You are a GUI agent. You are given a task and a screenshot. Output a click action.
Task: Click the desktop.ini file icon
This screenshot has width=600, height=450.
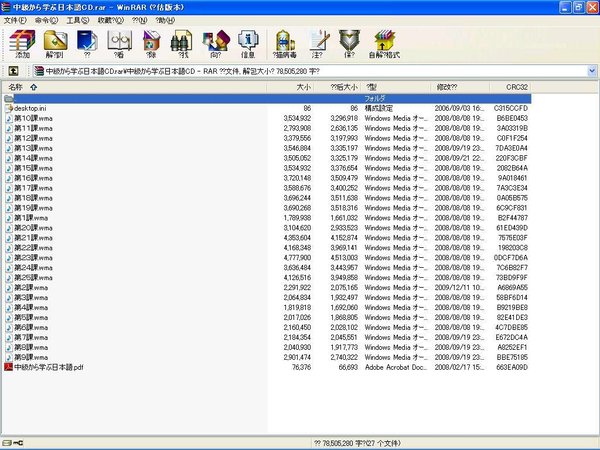coord(9,108)
